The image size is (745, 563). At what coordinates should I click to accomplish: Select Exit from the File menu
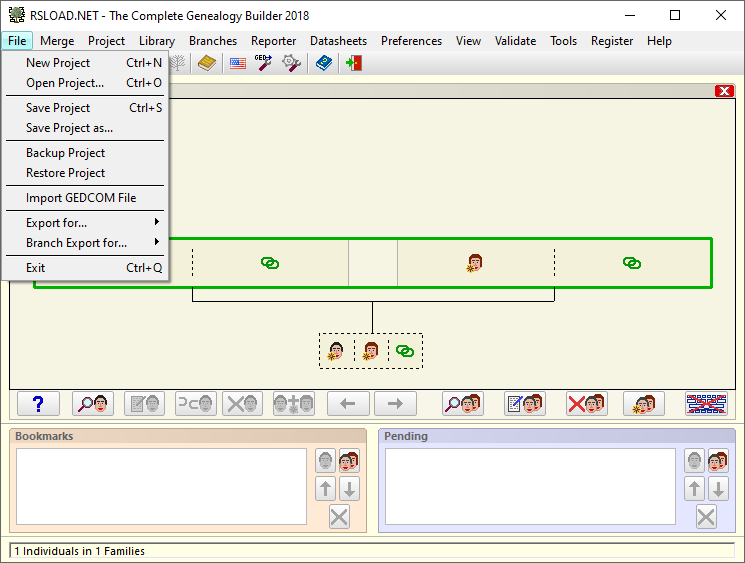point(85,268)
